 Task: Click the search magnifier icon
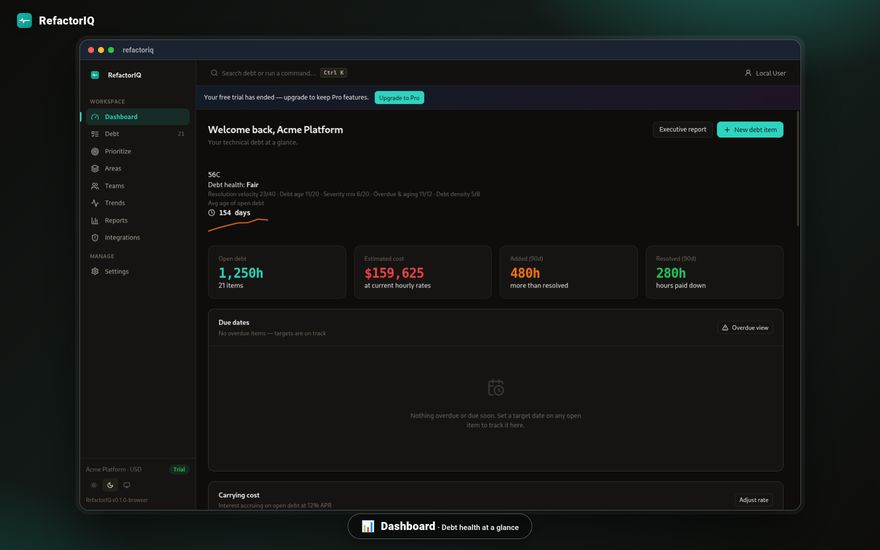click(214, 73)
